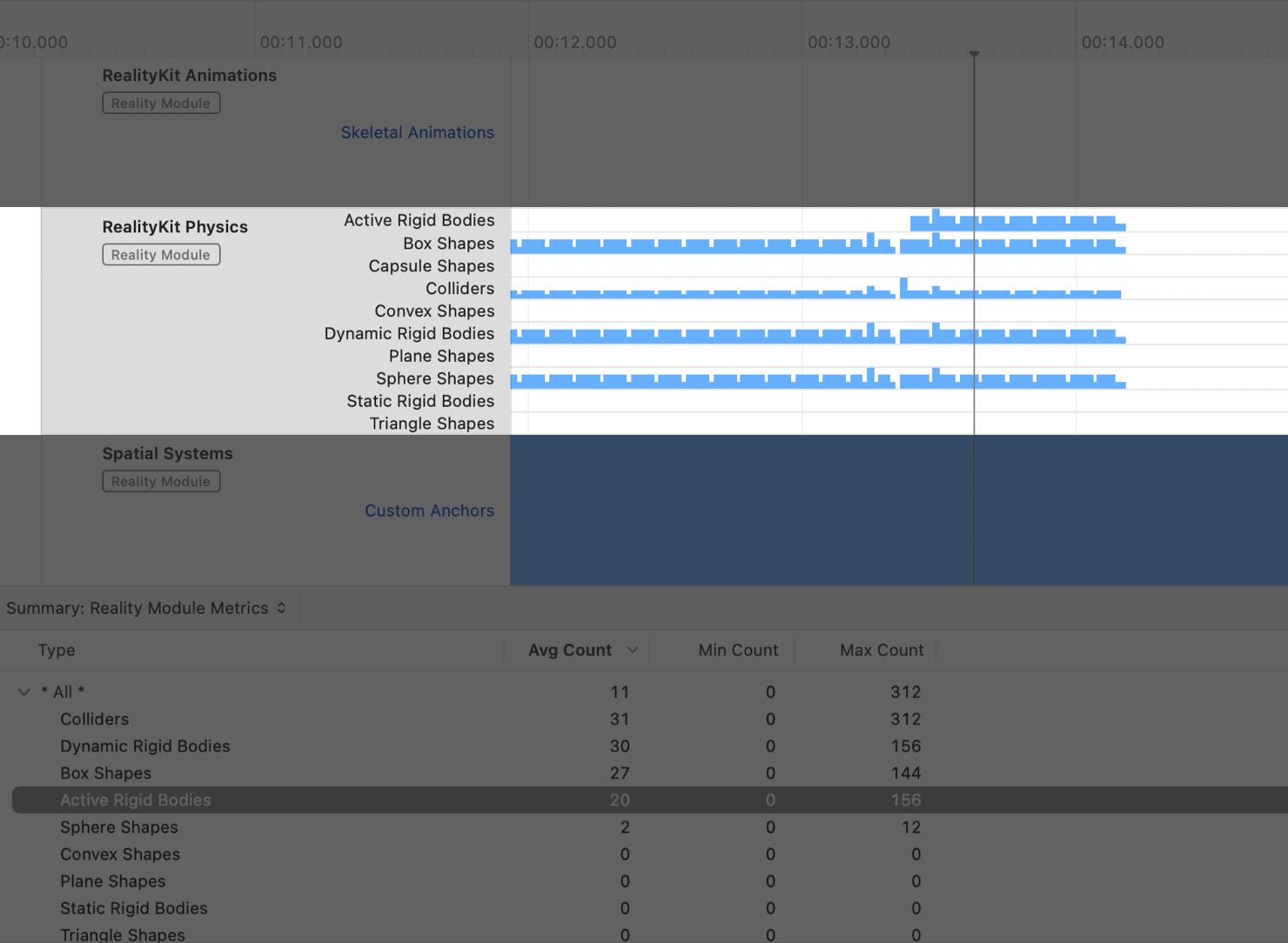Collapse the * All * disclosure triangle

pyautogui.click(x=23, y=692)
